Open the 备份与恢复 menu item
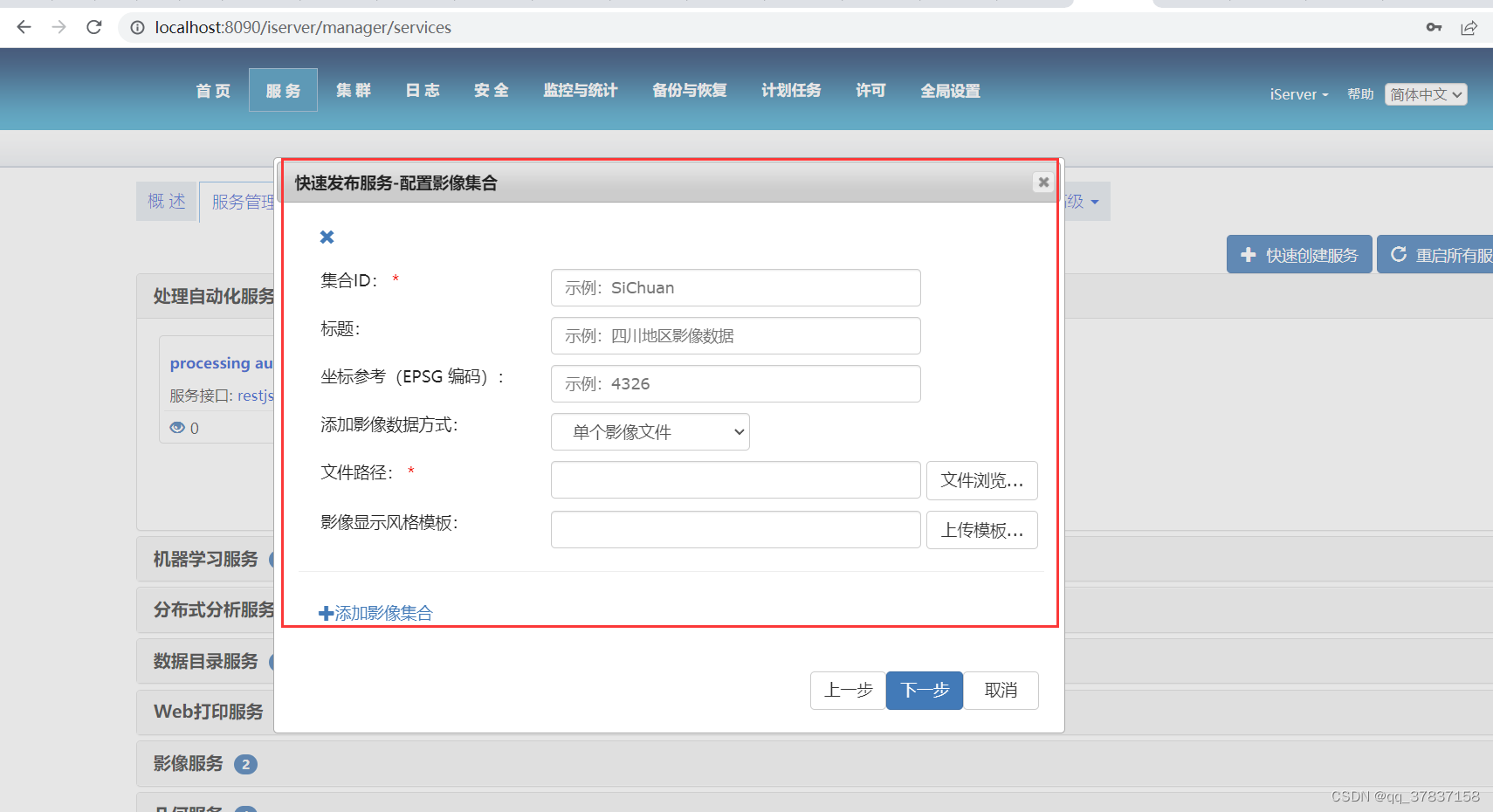Viewport: 1493px width, 812px height. click(689, 91)
